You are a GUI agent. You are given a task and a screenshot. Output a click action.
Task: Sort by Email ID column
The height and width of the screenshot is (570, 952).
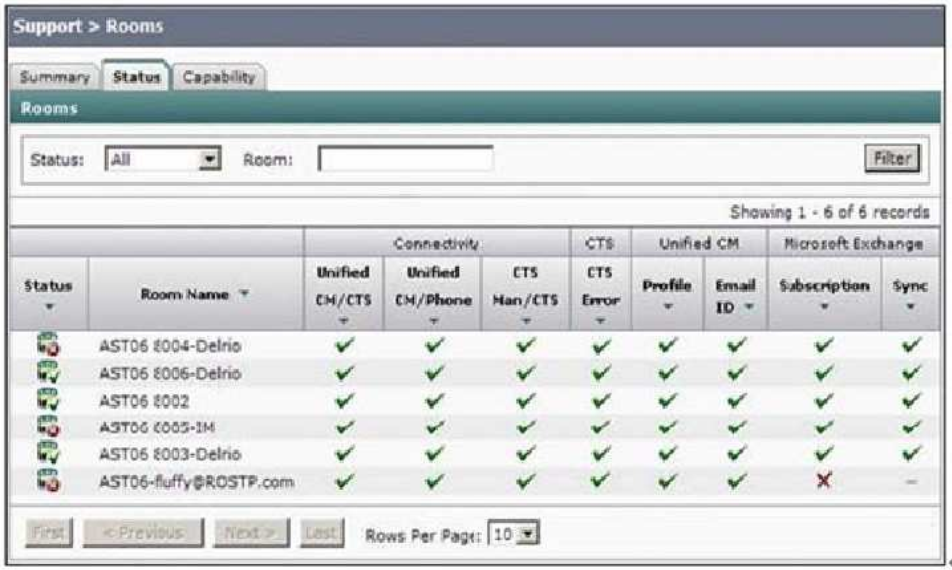coord(749,307)
